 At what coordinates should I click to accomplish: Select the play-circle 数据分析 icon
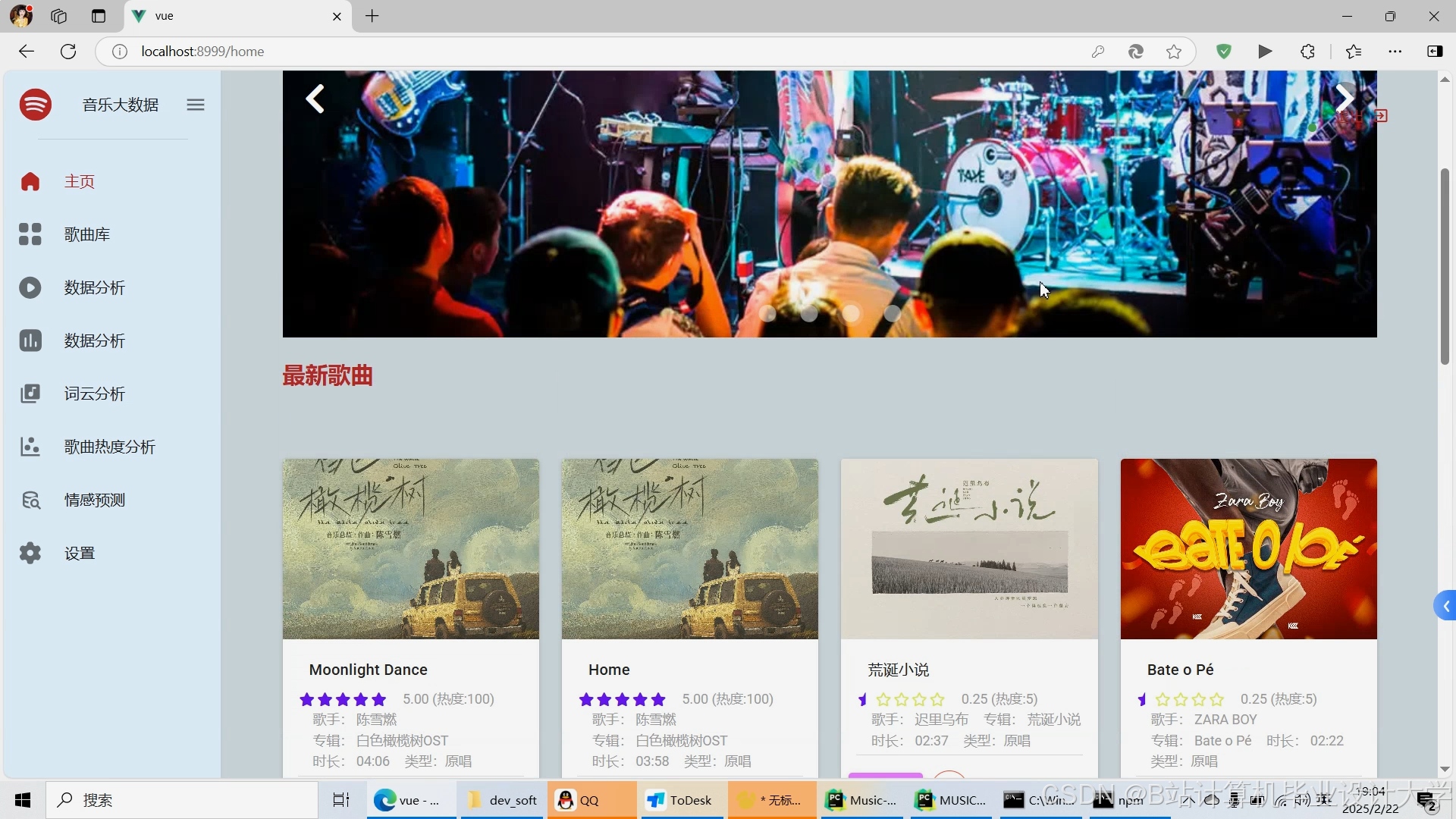pos(30,287)
